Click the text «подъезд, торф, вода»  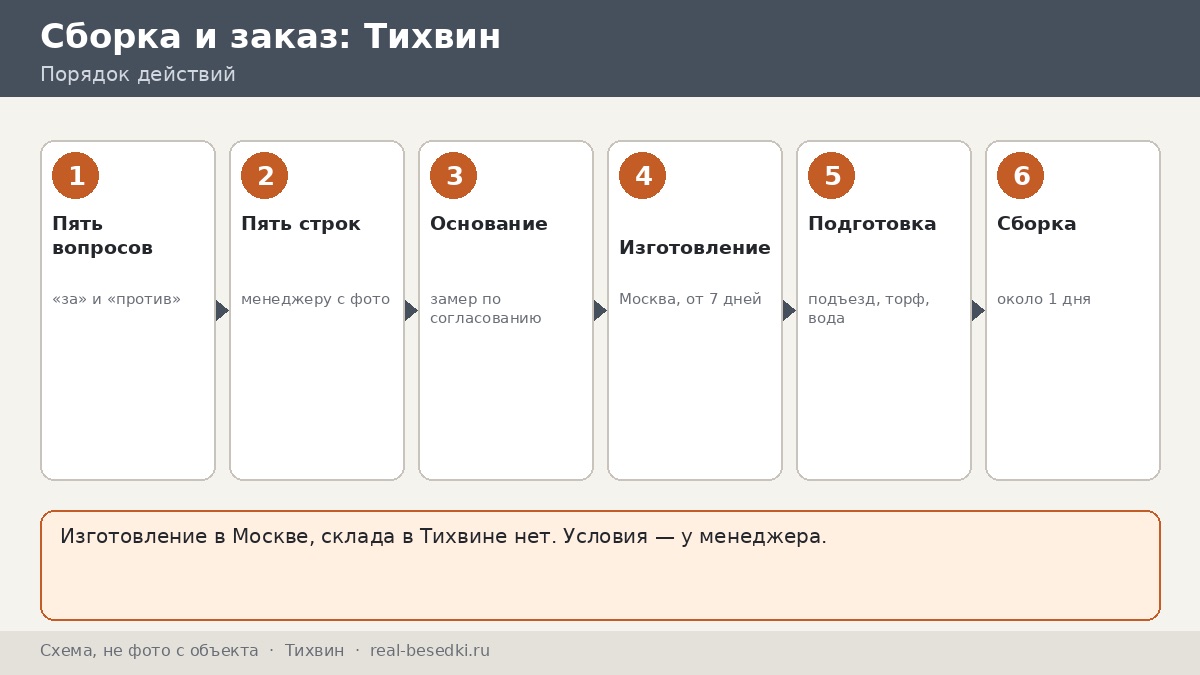(869, 309)
